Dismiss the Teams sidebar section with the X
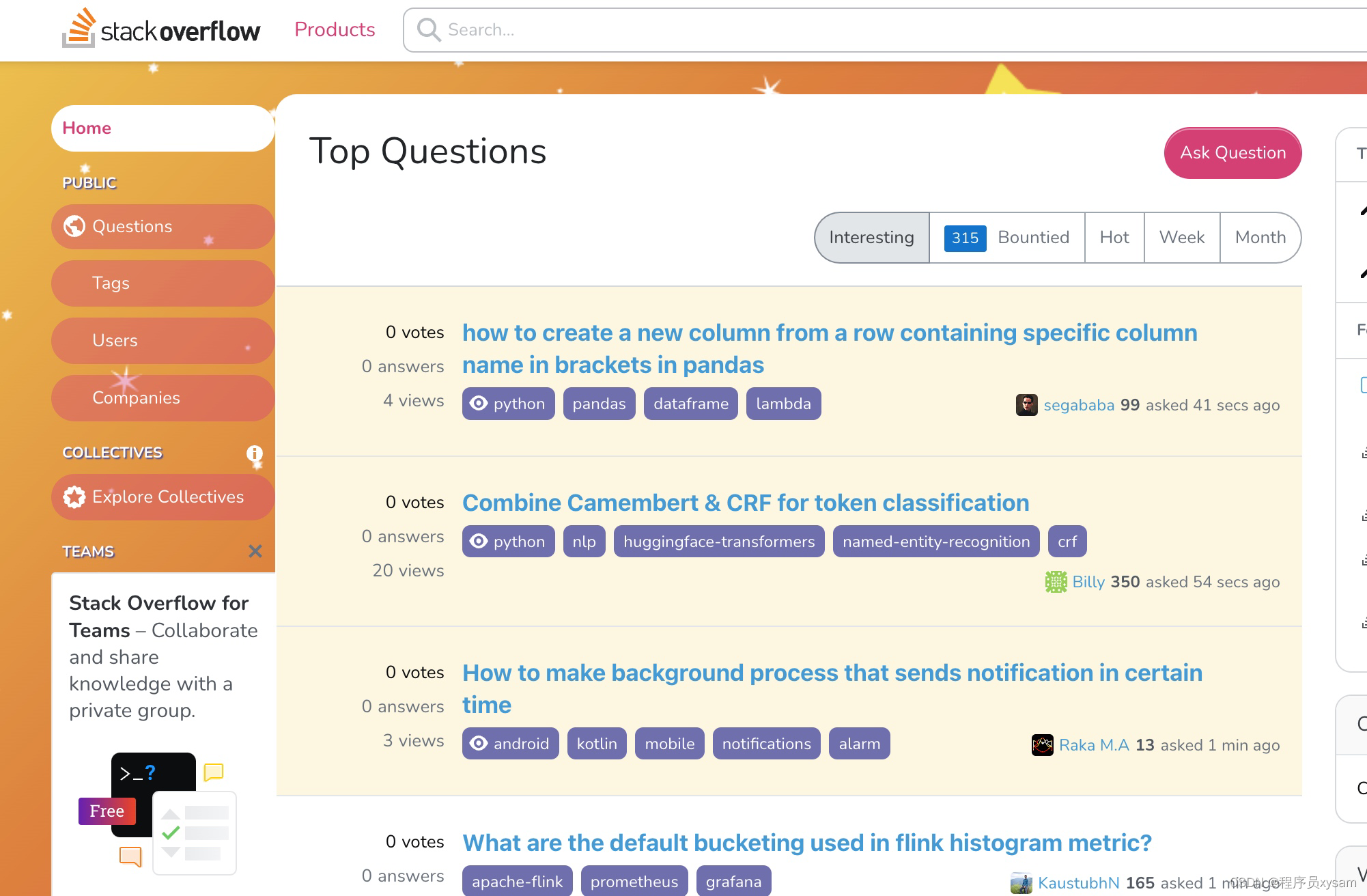1367x896 pixels. [255, 551]
